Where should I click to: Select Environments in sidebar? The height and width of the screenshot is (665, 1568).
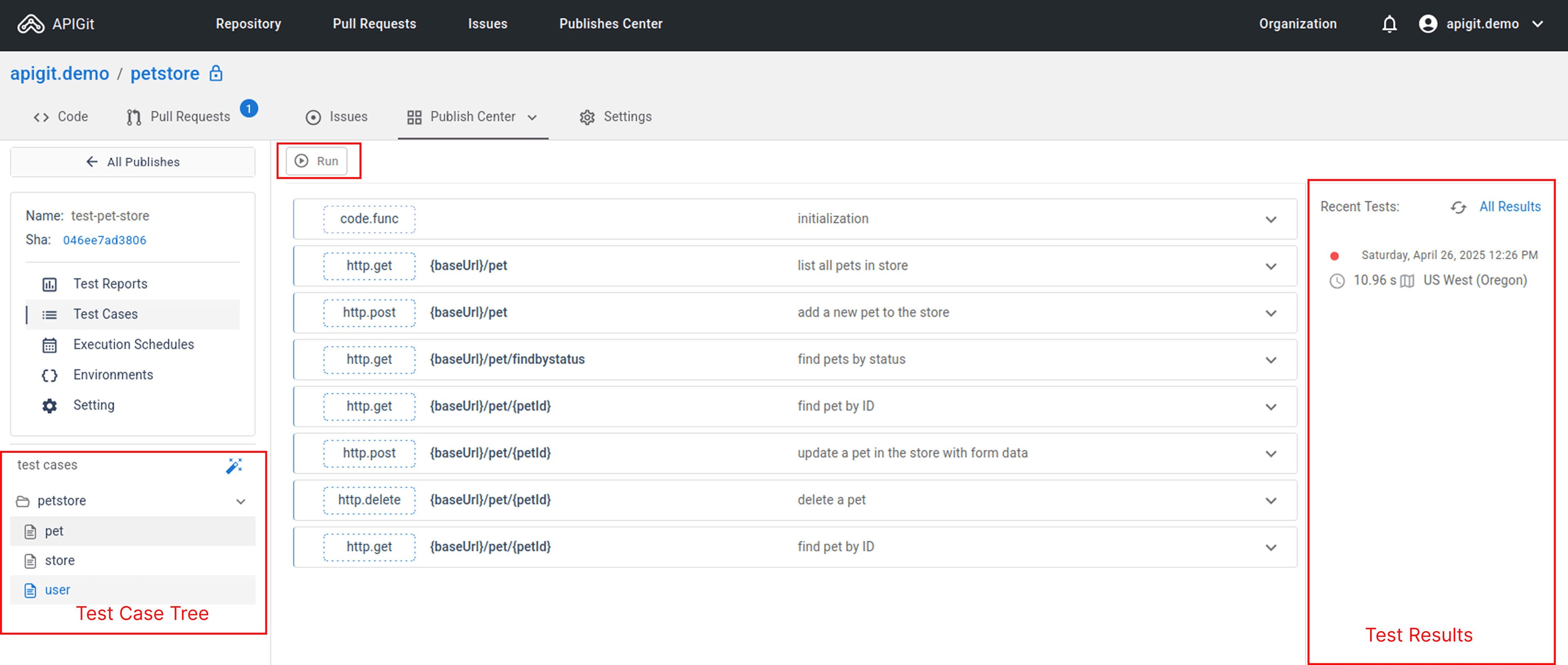(133, 376)
